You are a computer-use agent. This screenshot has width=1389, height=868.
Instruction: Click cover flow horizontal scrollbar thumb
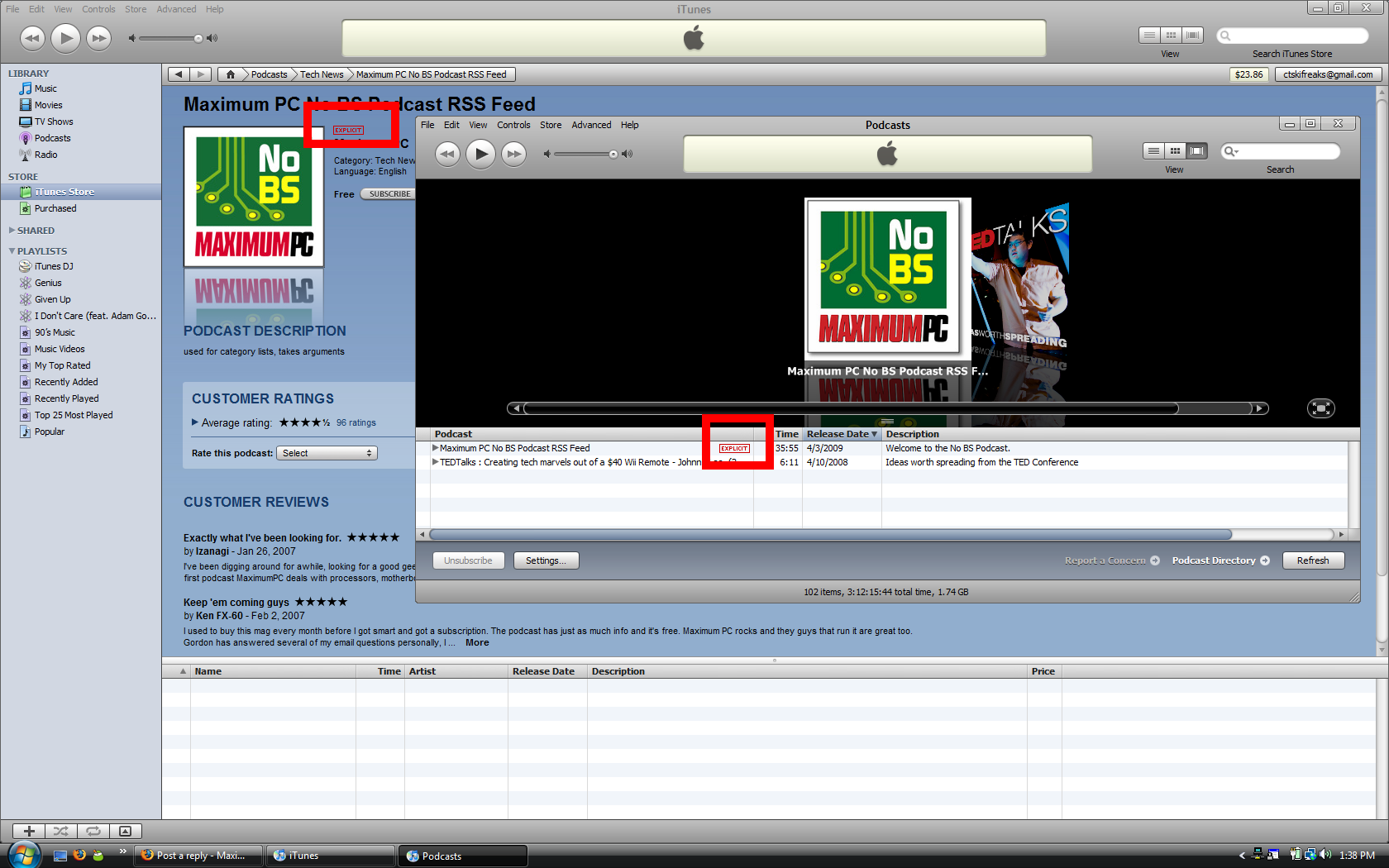pyautogui.click(x=851, y=408)
